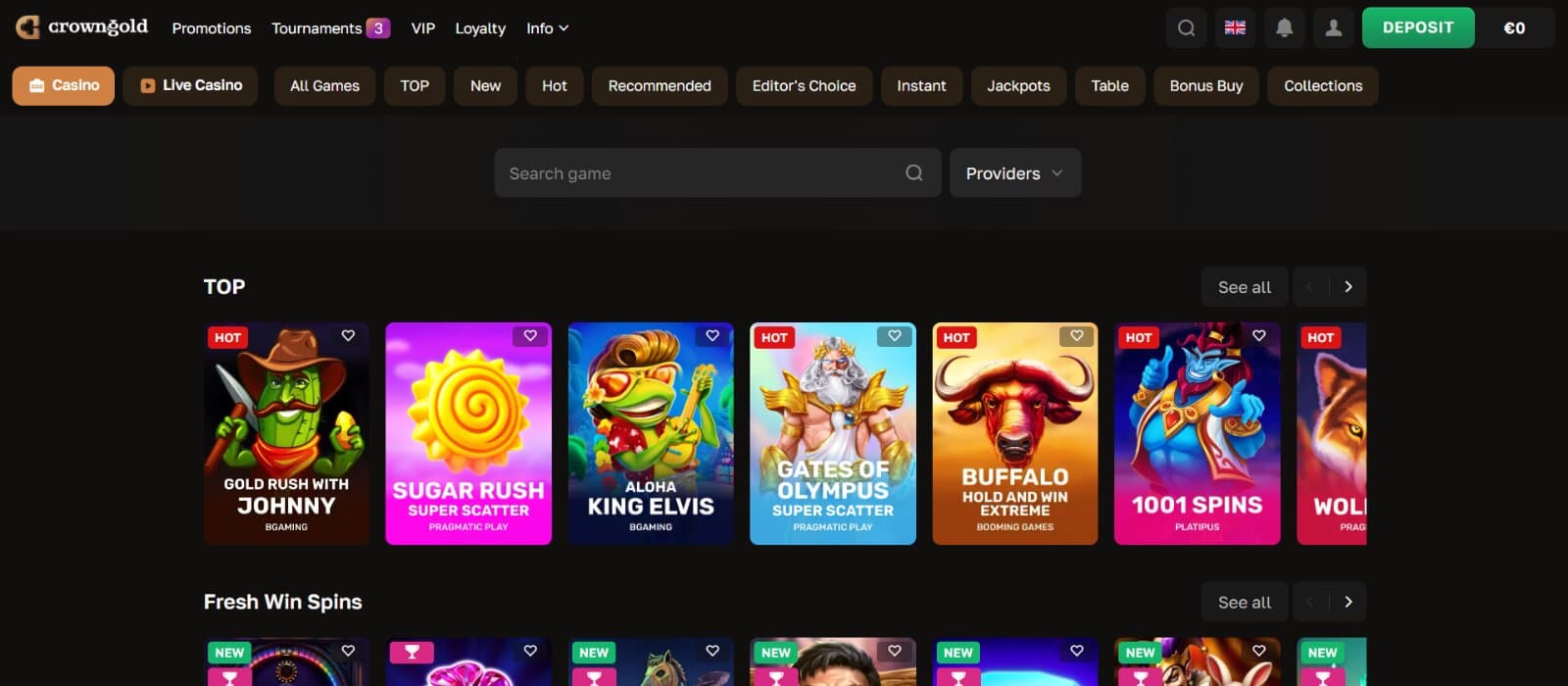The image size is (1568, 686).
Task: Previous arrow in TOP section
Action: 1310,286
